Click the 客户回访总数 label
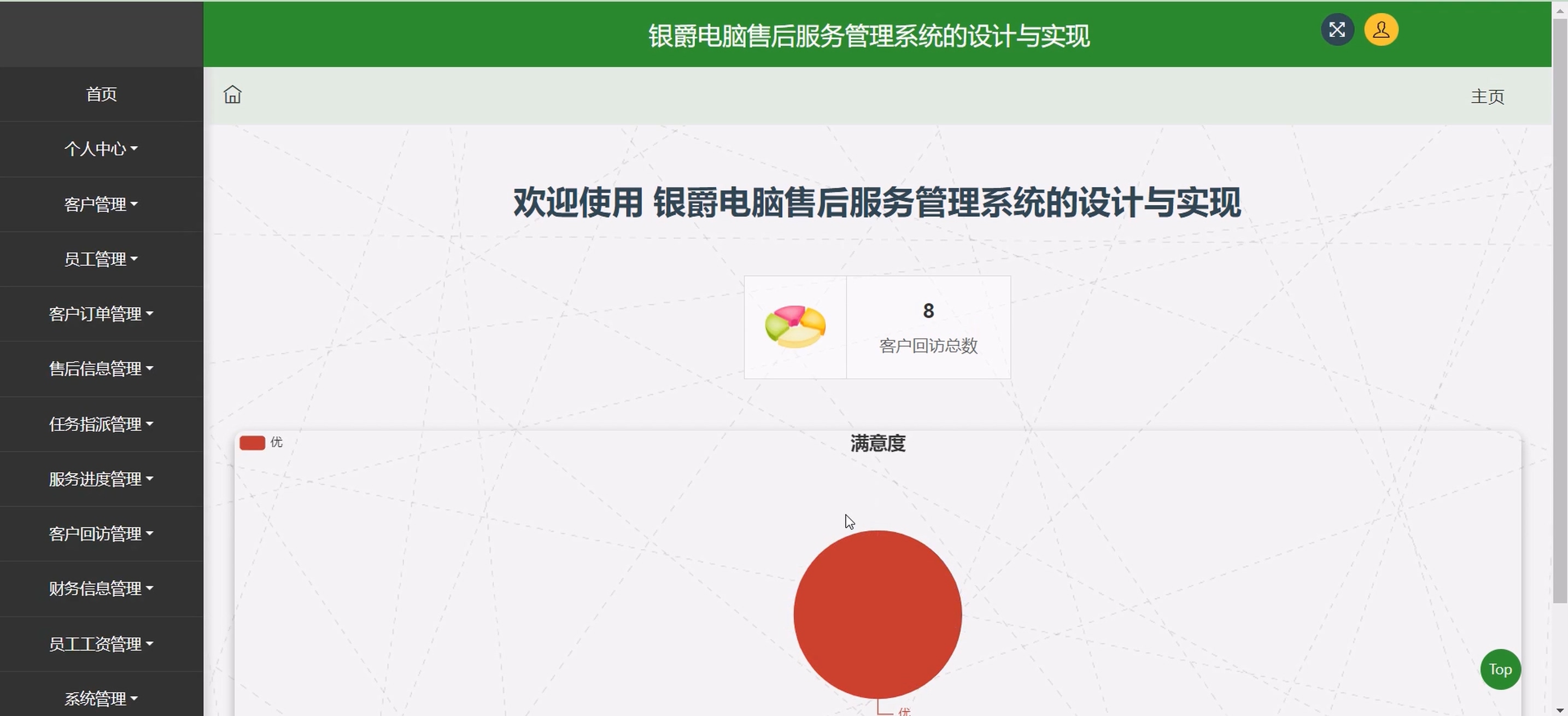This screenshot has width=1568, height=716. 928,345
